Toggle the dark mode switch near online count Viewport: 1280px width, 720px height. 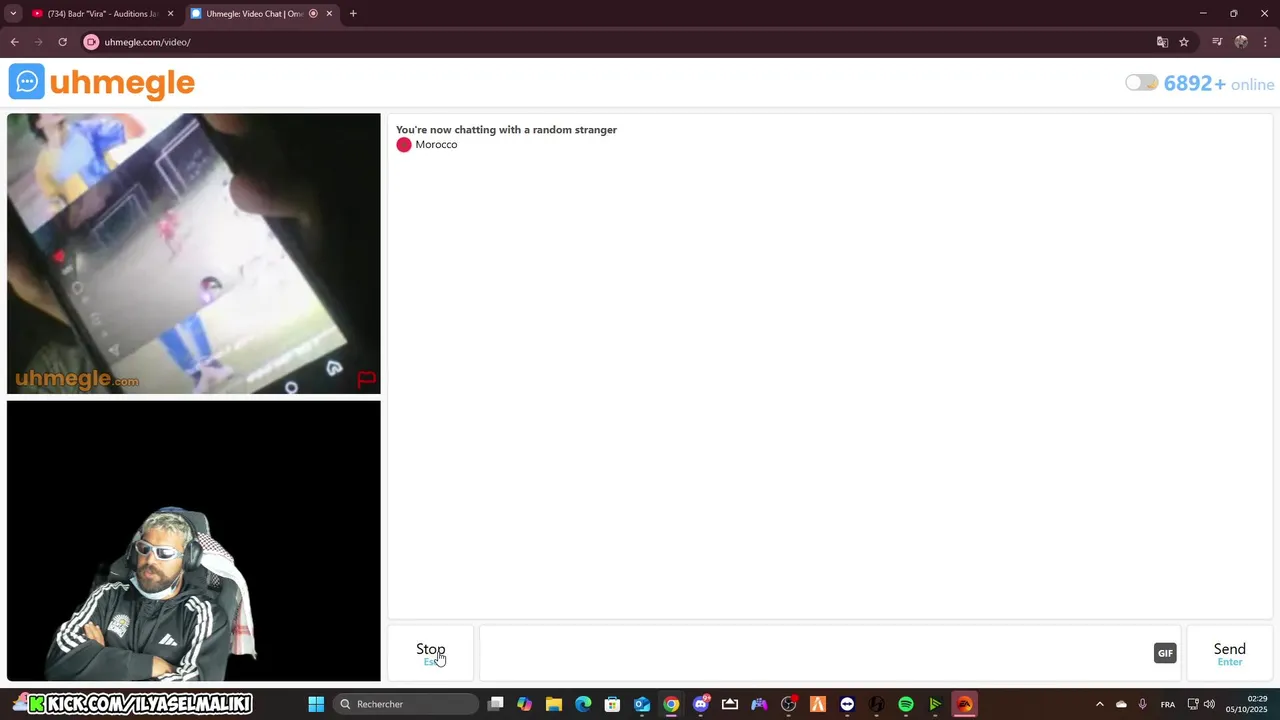pos(1141,83)
